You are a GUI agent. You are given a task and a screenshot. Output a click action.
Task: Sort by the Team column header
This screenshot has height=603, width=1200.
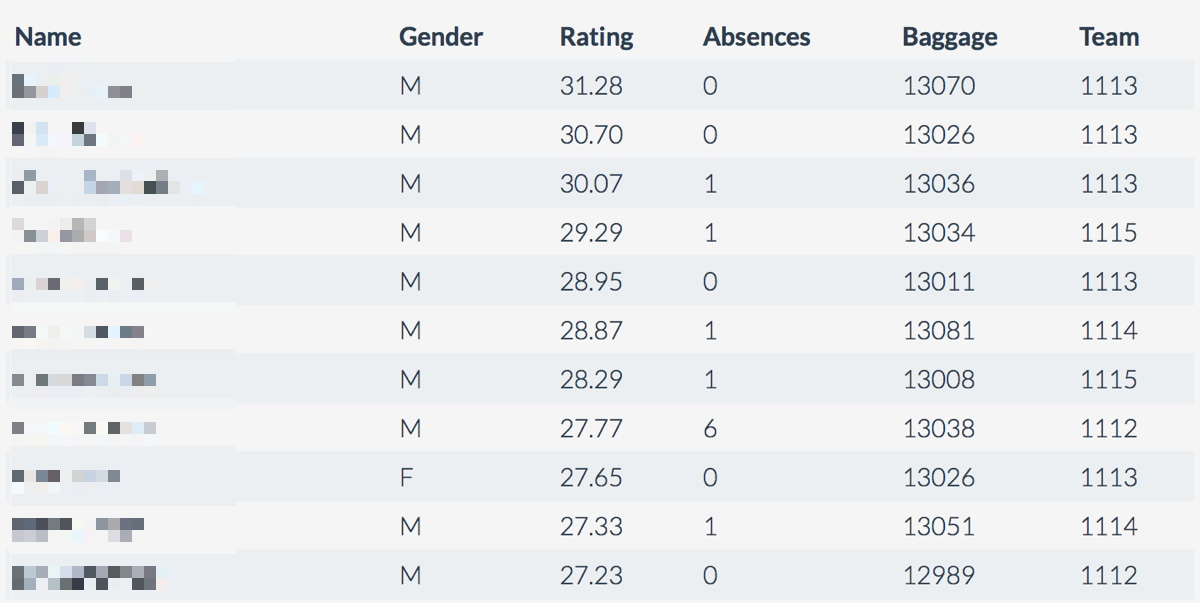pyautogui.click(x=1109, y=37)
